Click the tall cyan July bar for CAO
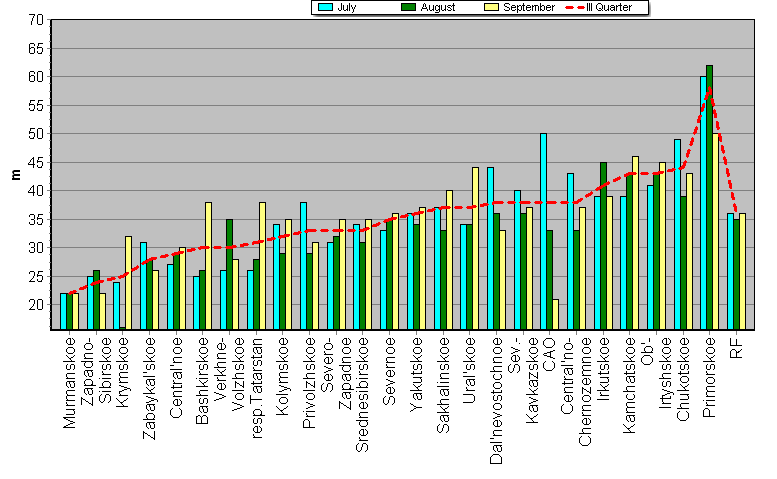 coord(544,231)
